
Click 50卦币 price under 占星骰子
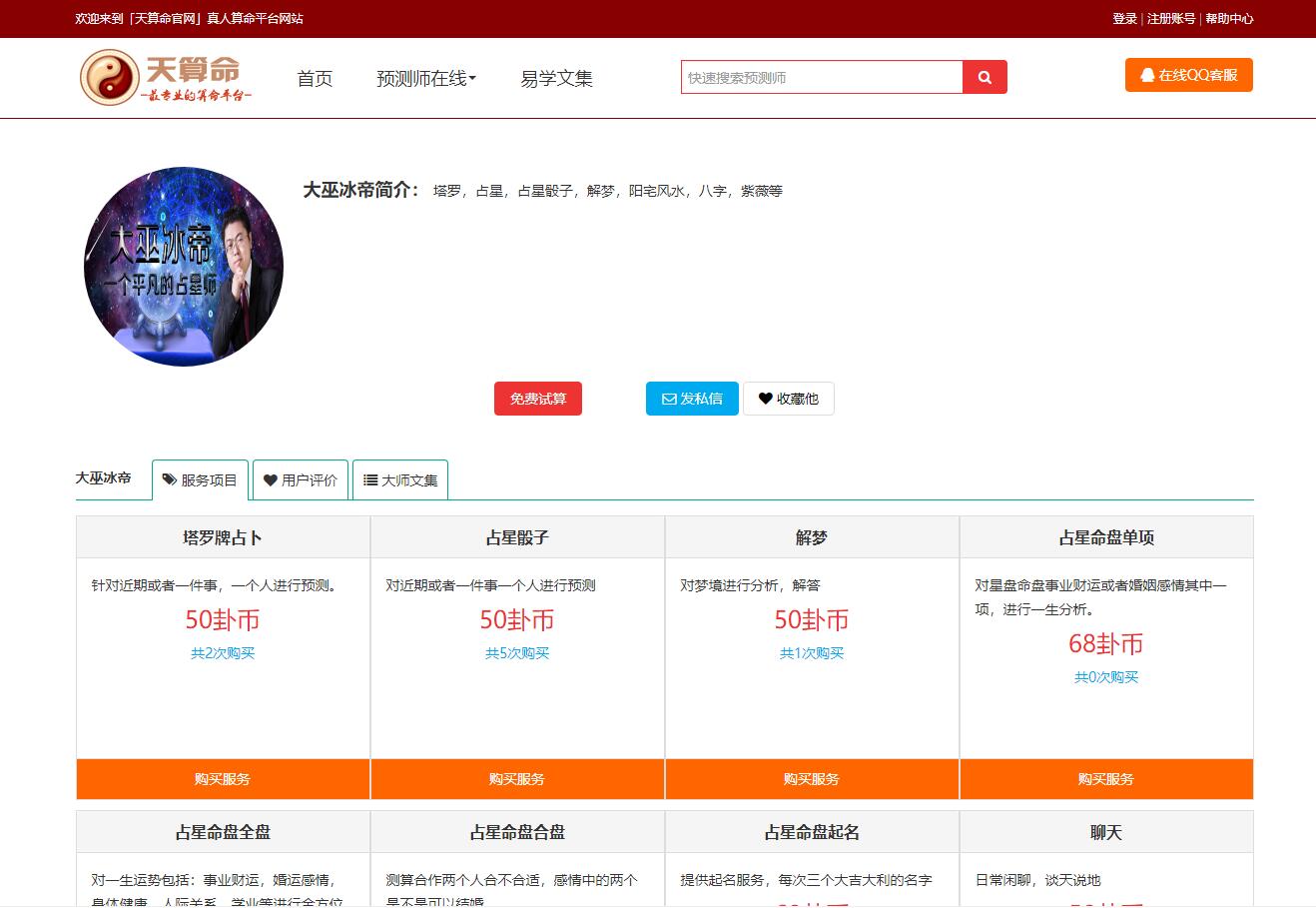517,620
